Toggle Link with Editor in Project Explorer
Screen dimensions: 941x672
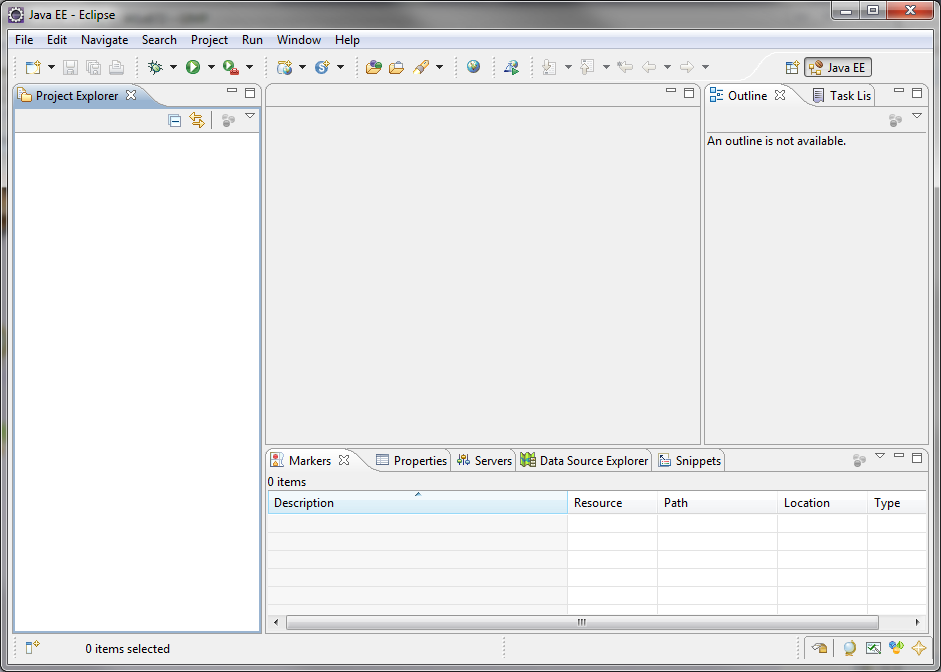(x=197, y=120)
